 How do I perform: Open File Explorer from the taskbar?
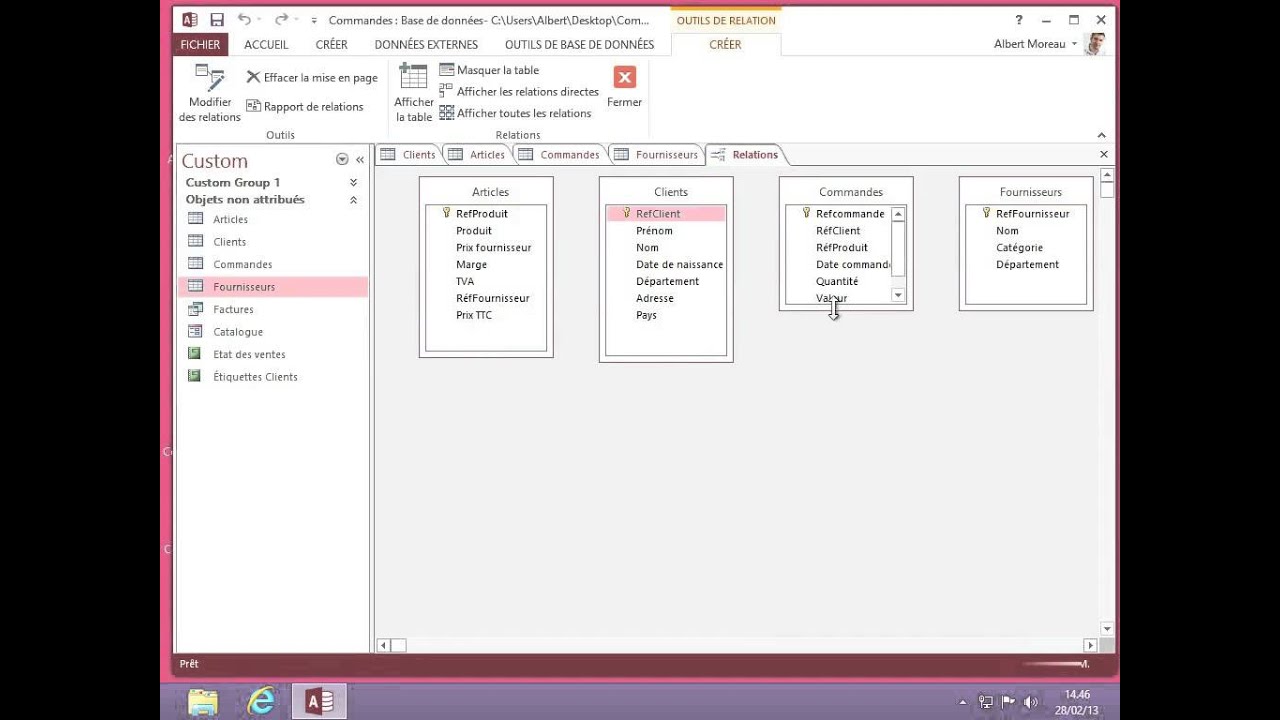[202, 702]
